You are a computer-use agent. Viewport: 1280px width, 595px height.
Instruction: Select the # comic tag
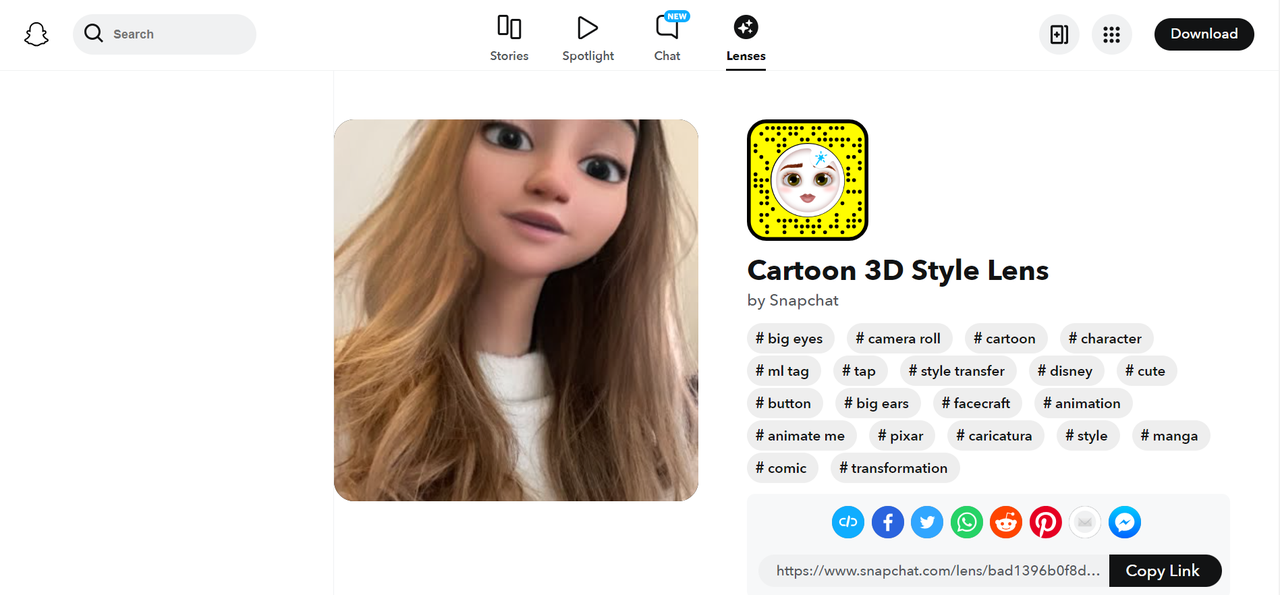[781, 468]
